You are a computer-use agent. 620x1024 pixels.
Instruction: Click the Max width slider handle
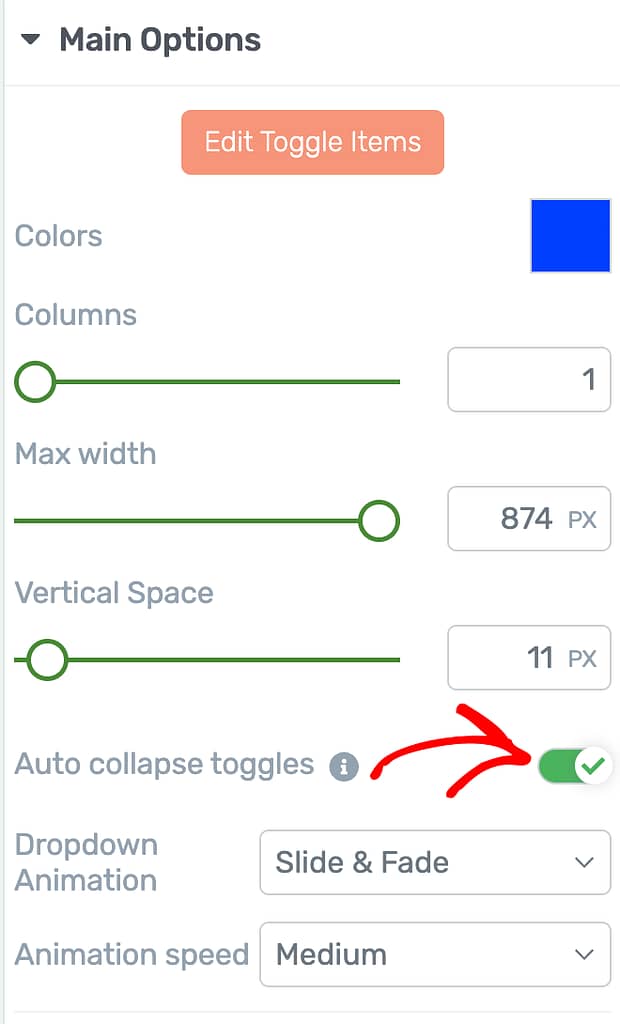[379, 520]
